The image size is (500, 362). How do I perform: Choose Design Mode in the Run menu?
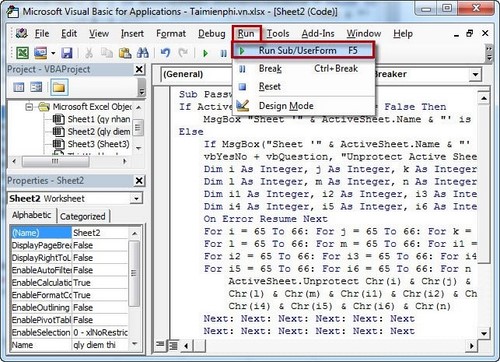coord(303,106)
